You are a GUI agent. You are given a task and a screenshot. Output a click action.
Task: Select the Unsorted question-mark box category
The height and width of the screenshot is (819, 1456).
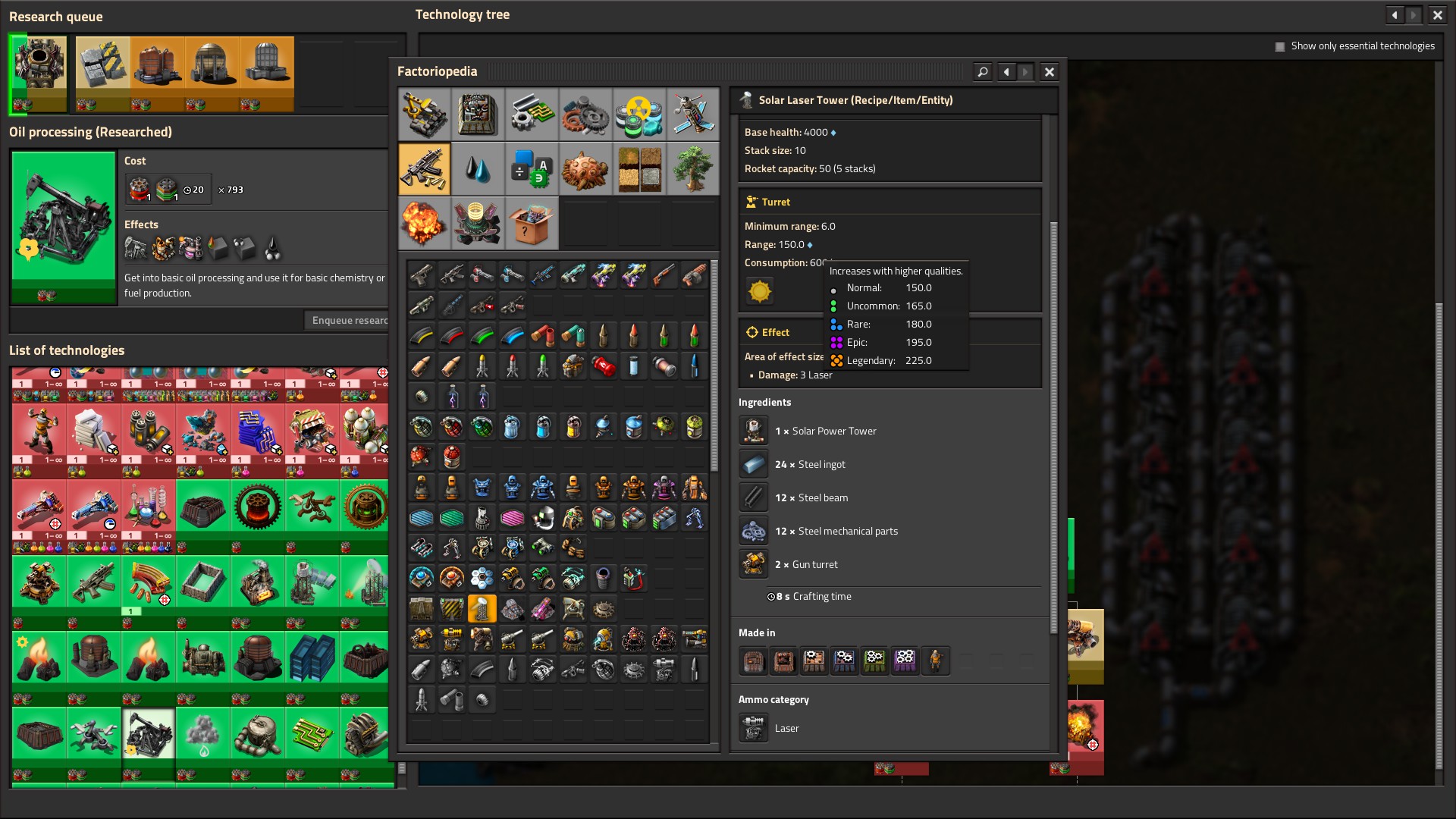[531, 223]
